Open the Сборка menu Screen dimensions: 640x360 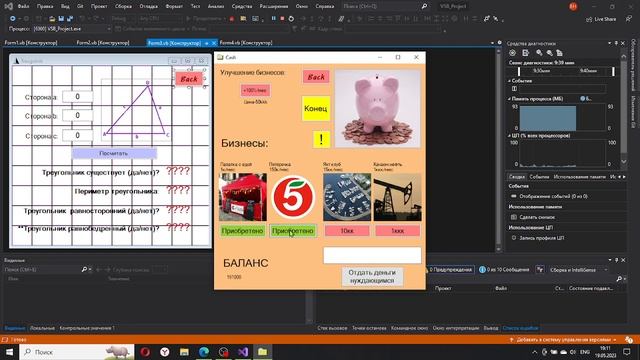(123, 6)
